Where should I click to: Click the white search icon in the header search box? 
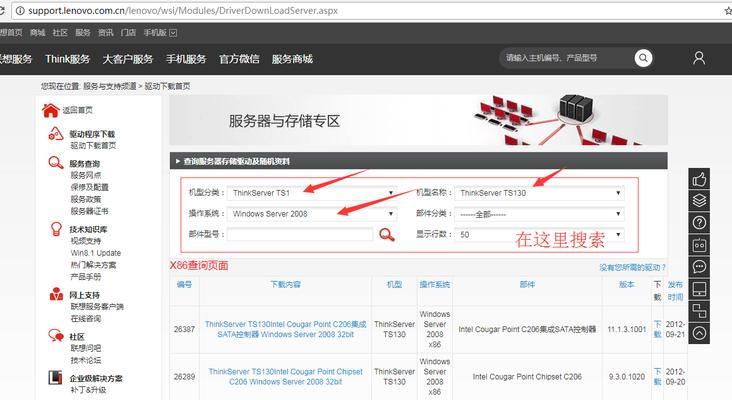coord(643,58)
